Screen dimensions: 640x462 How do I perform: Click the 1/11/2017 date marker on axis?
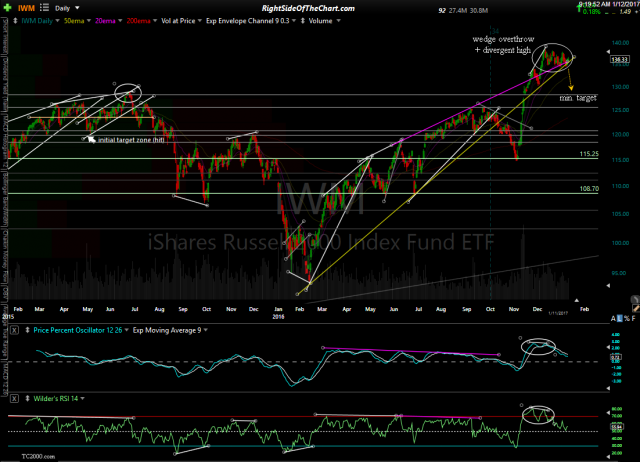click(558, 313)
